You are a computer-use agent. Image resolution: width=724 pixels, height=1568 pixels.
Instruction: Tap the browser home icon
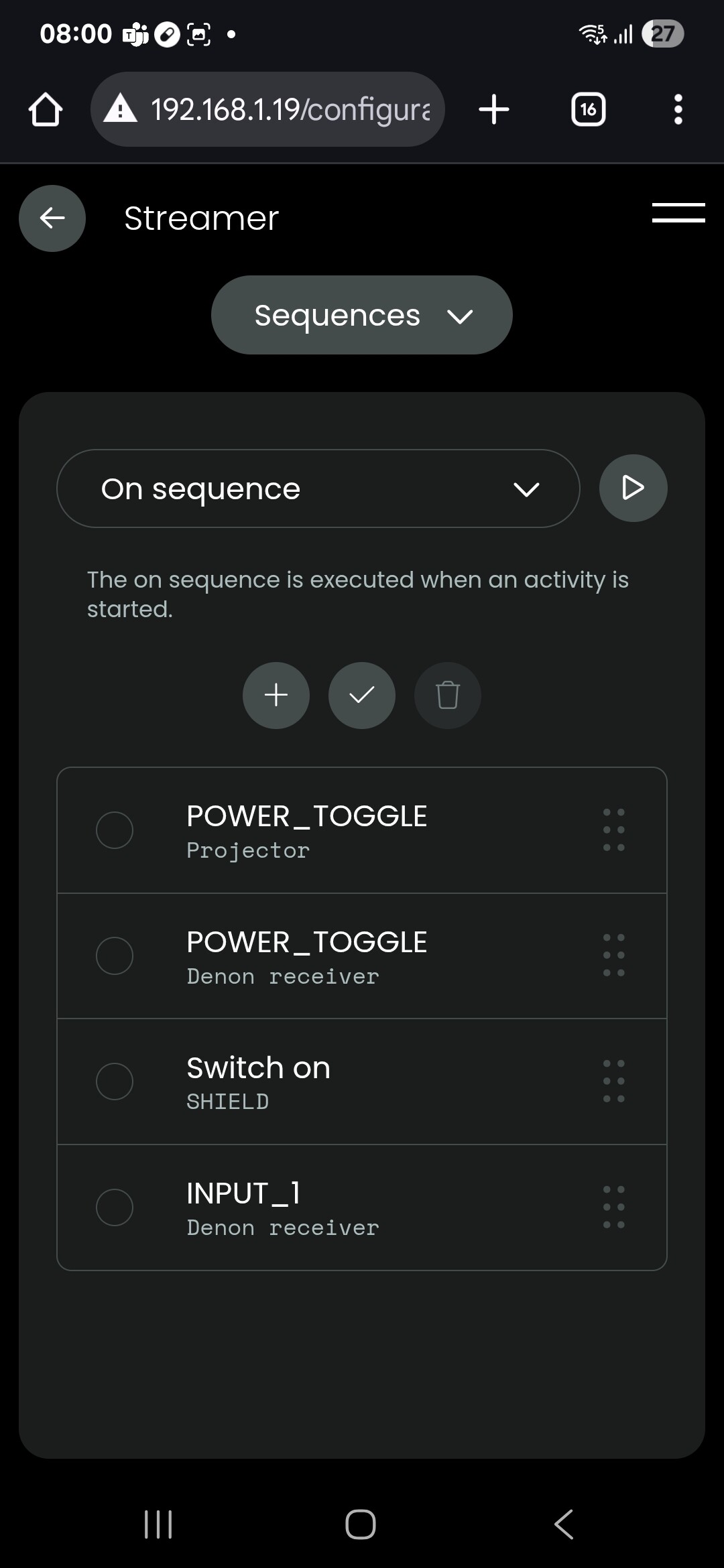coord(46,110)
